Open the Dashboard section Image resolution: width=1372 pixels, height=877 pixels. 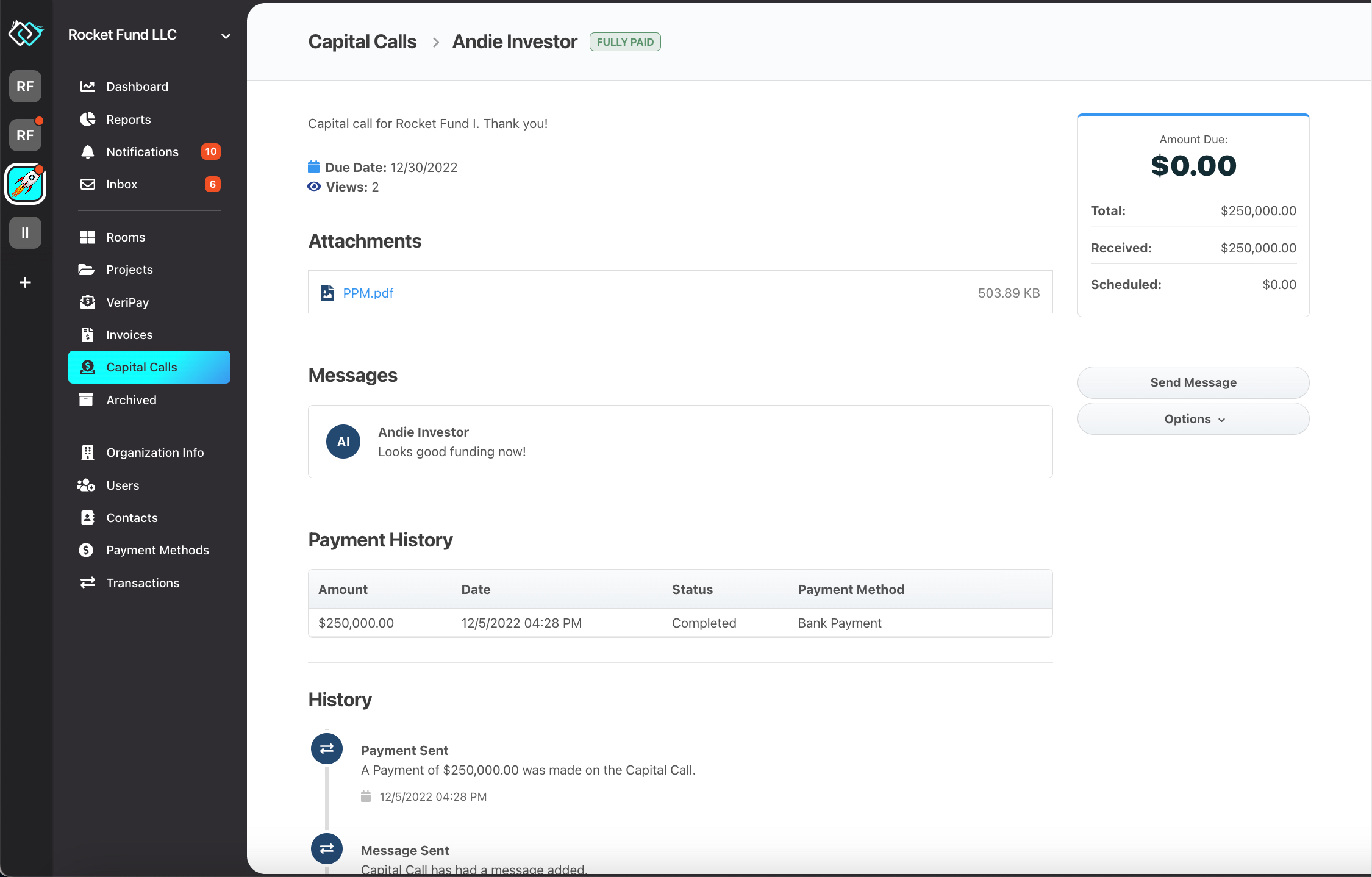(137, 86)
